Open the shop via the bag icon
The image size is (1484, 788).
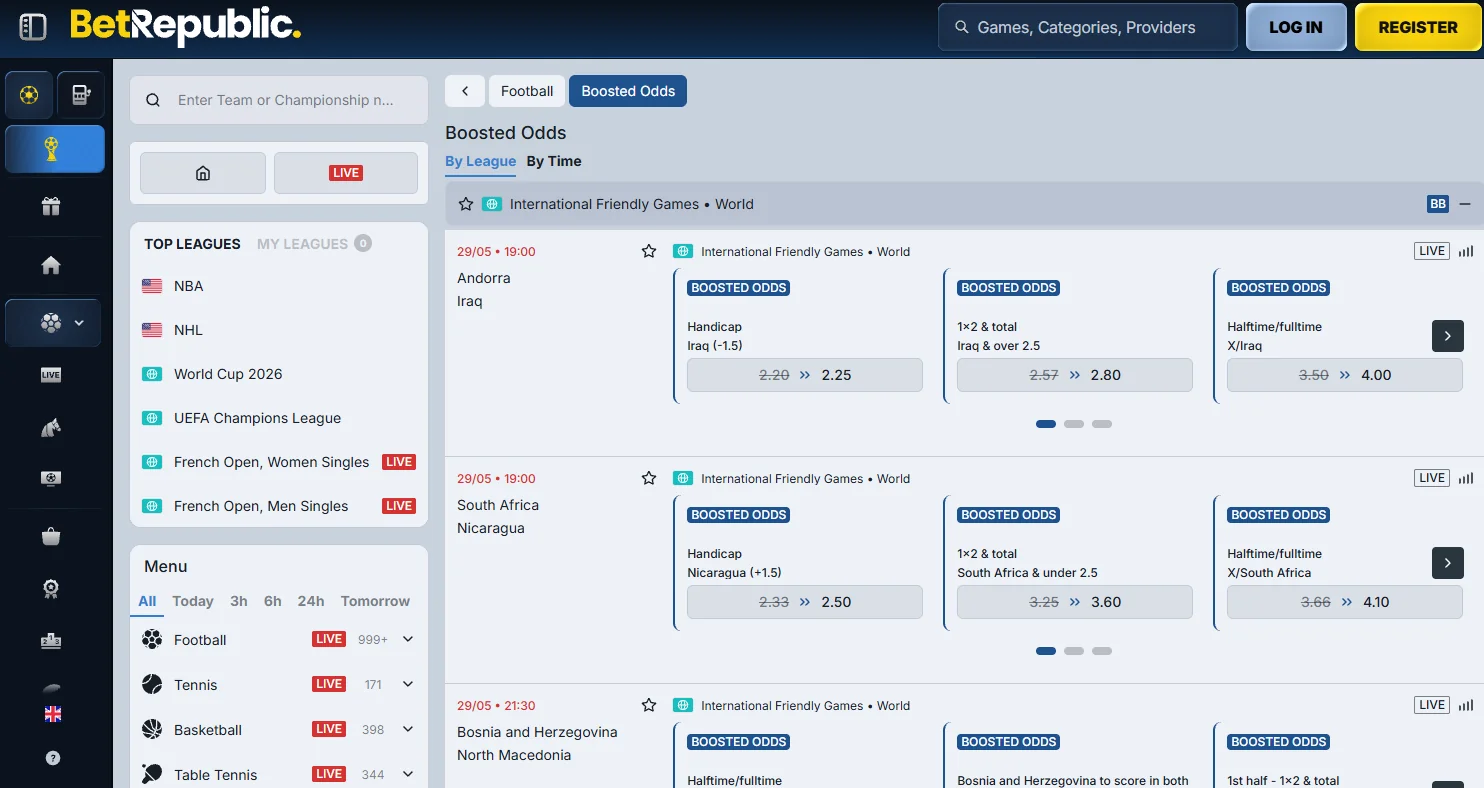[x=51, y=537]
